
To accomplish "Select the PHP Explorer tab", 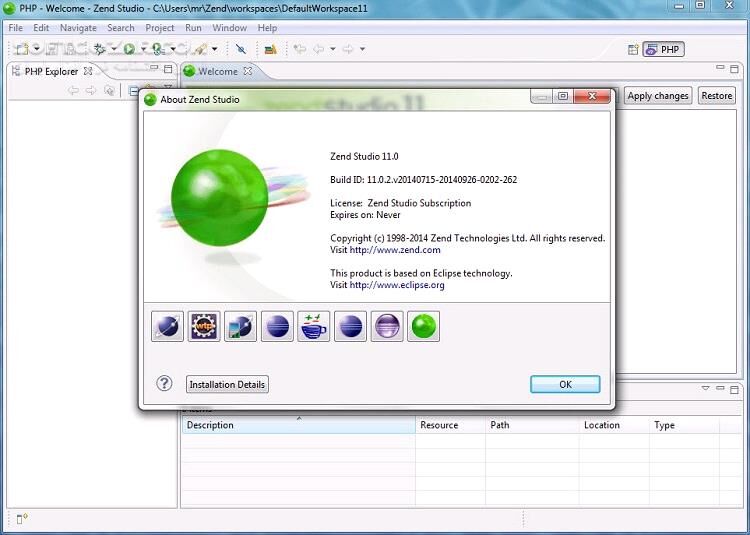I will [x=51, y=71].
